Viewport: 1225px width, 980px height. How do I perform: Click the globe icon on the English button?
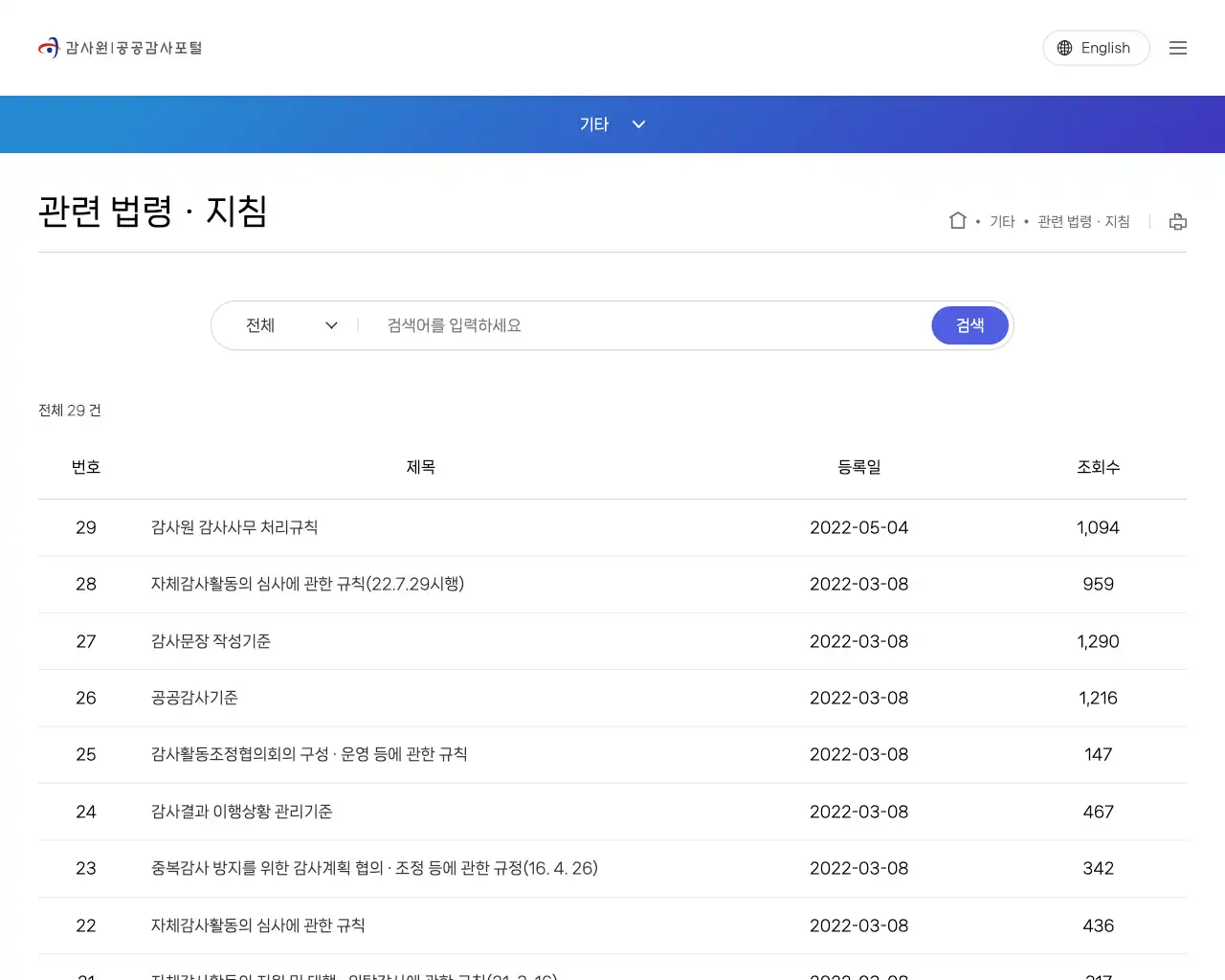pyautogui.click(x=1062, y=48)
